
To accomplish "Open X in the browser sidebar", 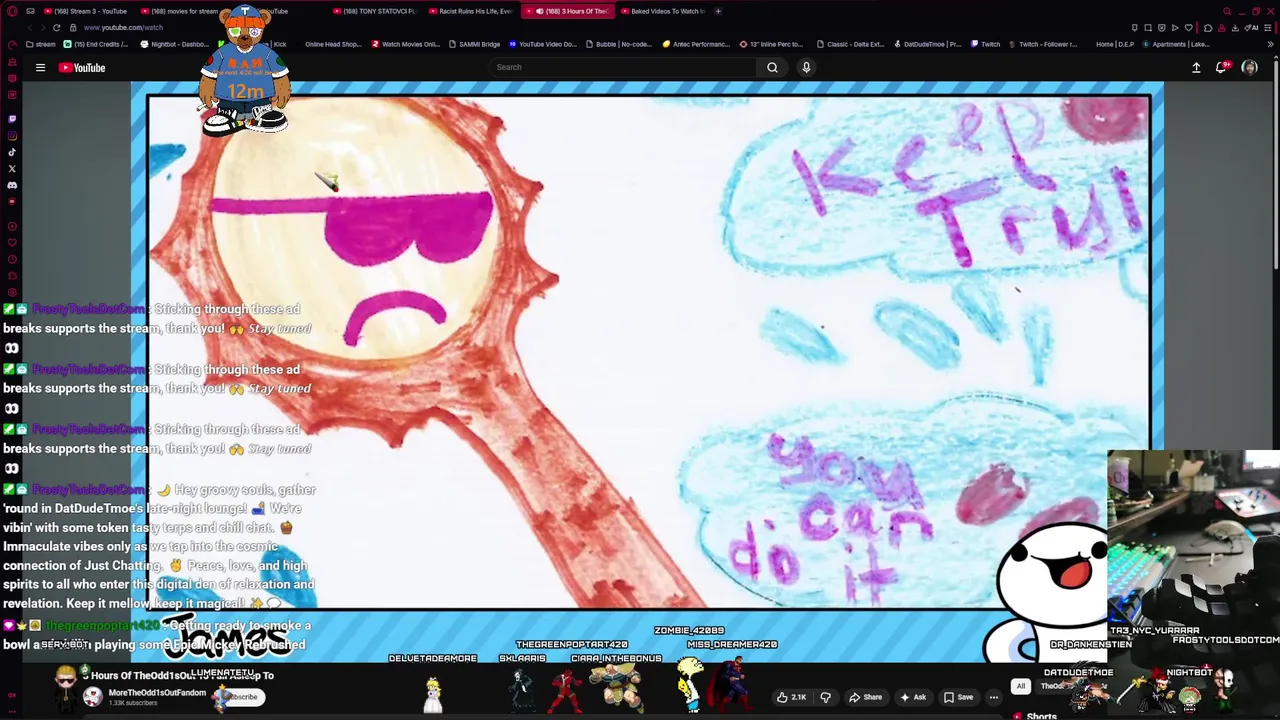I will [12, 169].
